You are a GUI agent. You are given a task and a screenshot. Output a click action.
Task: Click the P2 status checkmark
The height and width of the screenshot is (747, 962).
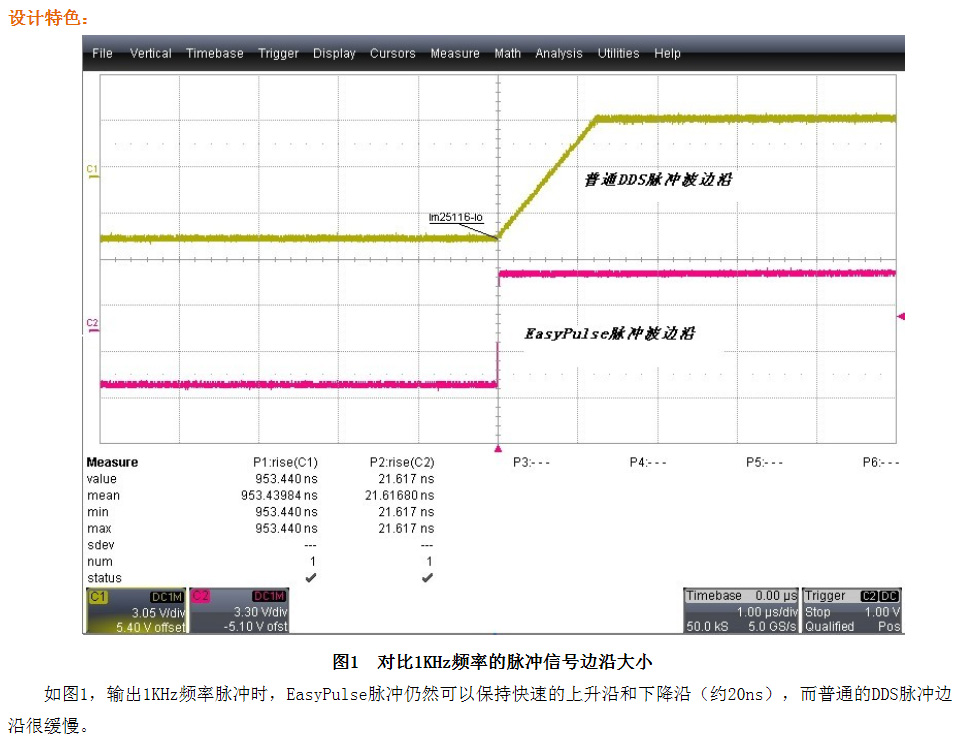[427, 578]
